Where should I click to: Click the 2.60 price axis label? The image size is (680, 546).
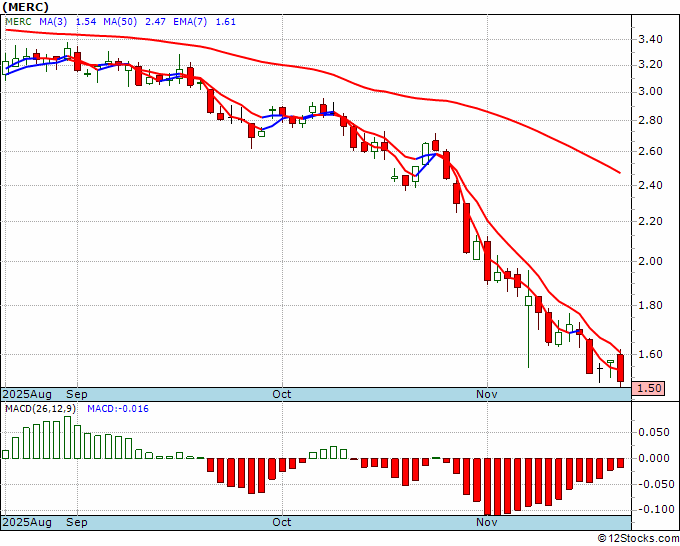651,151
